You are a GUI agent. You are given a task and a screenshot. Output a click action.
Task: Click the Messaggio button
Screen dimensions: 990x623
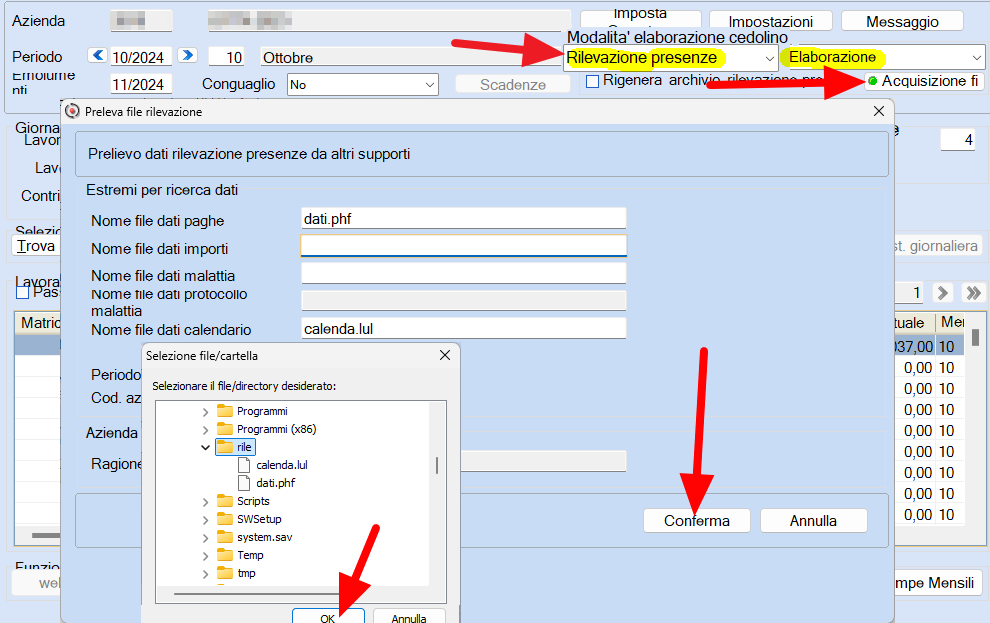(902, 21)
